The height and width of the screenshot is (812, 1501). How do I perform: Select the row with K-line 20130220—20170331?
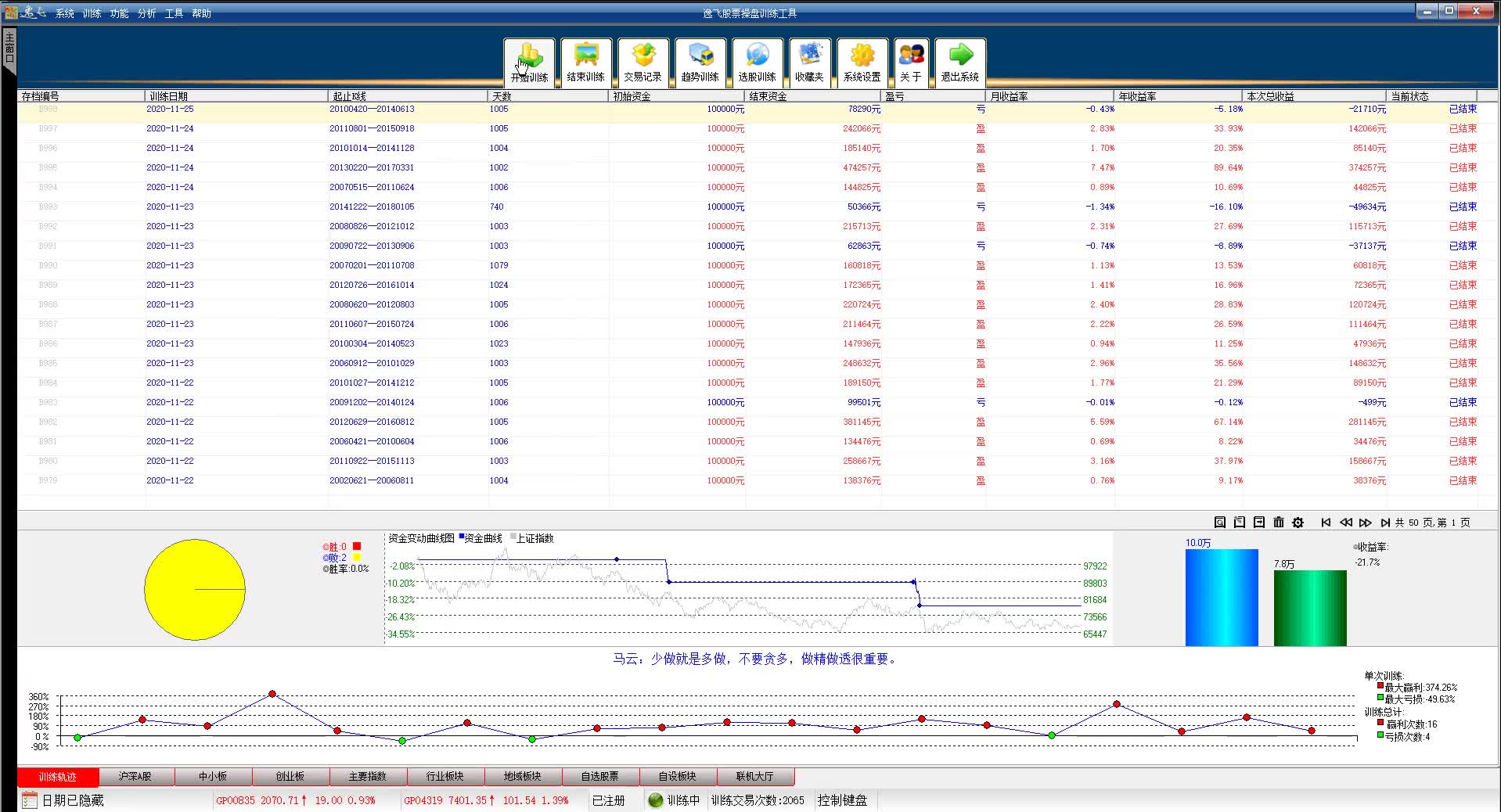click(x=747, y=167)
